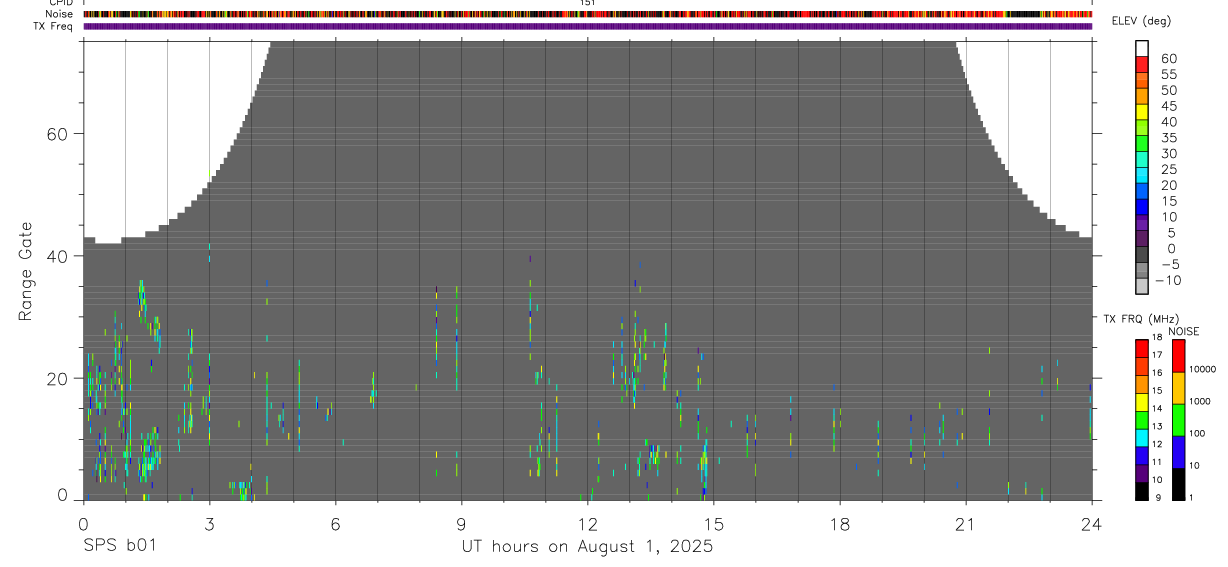1228x567 pixels.
Task: Click the 'TX Freq' row label at top left
Action: 54,26
